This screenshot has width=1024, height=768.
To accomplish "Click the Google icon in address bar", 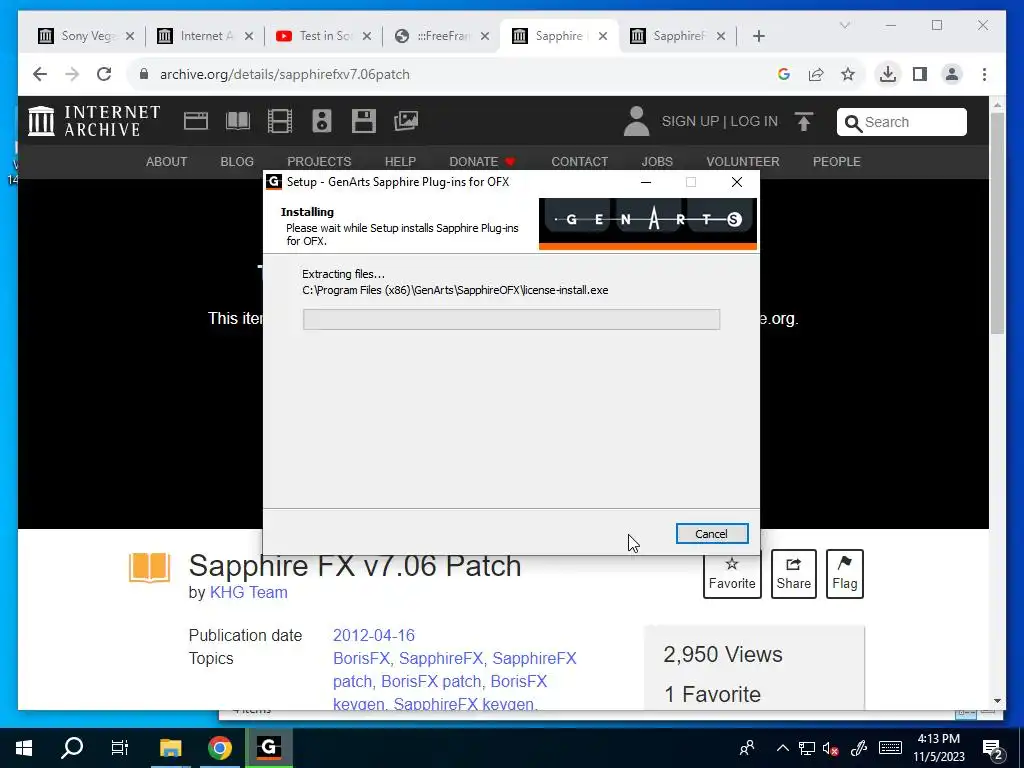I will pos(784,74).
